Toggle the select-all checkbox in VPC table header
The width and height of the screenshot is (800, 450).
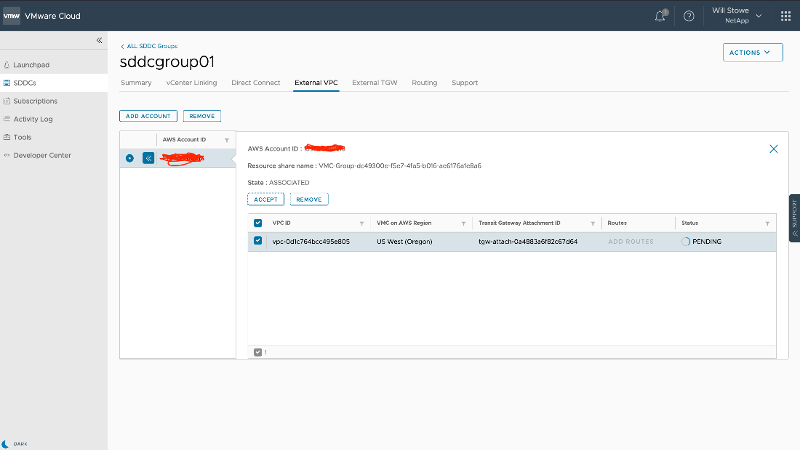coord(258,223)
